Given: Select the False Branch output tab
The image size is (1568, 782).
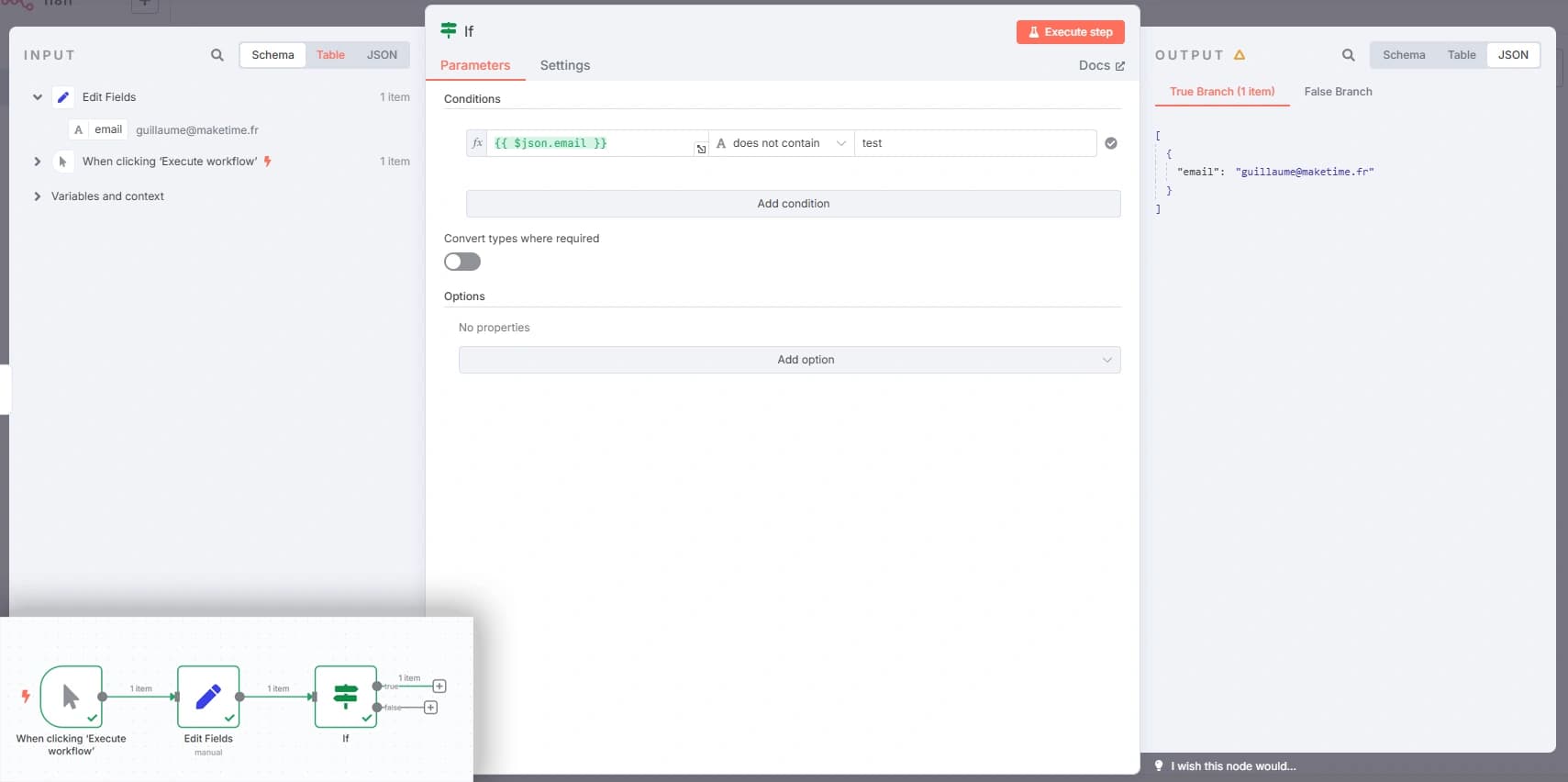Looking at the screenshot, I should (x=1338, y=92).
